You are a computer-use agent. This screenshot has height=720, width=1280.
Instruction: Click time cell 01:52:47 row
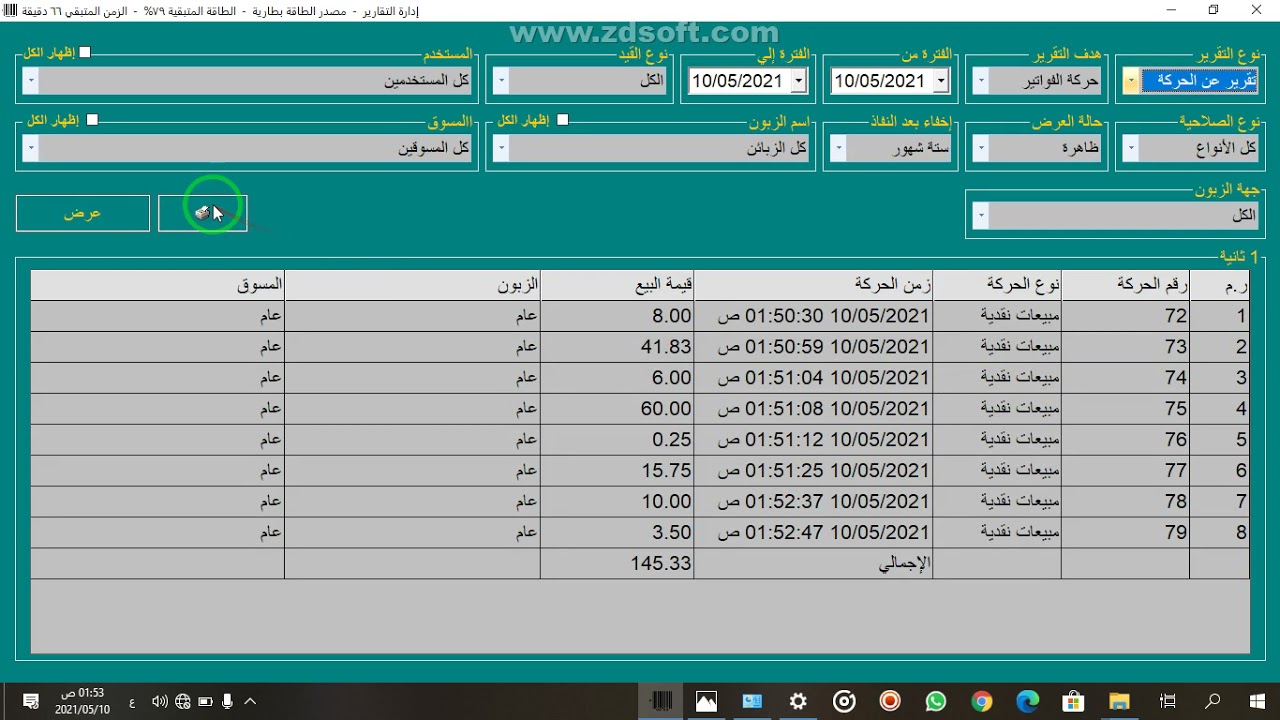[813, 533]
